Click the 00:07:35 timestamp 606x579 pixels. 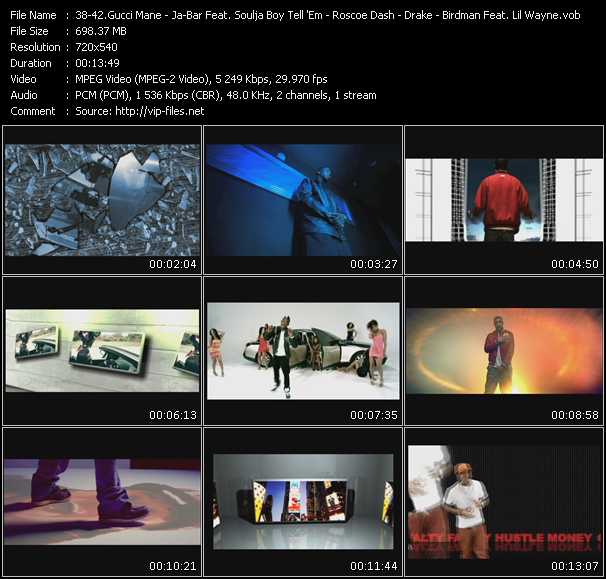(x=374, y=415)
